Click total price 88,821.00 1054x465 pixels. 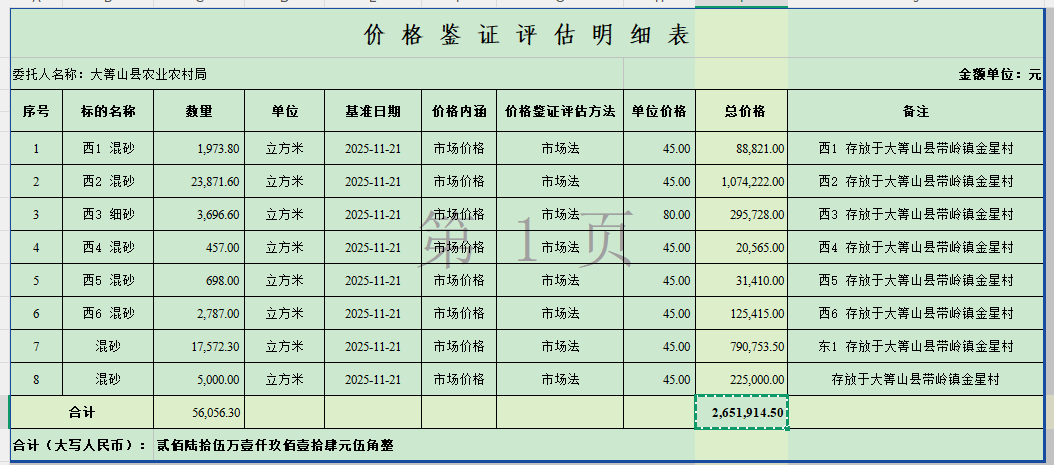tap(741, 149)
